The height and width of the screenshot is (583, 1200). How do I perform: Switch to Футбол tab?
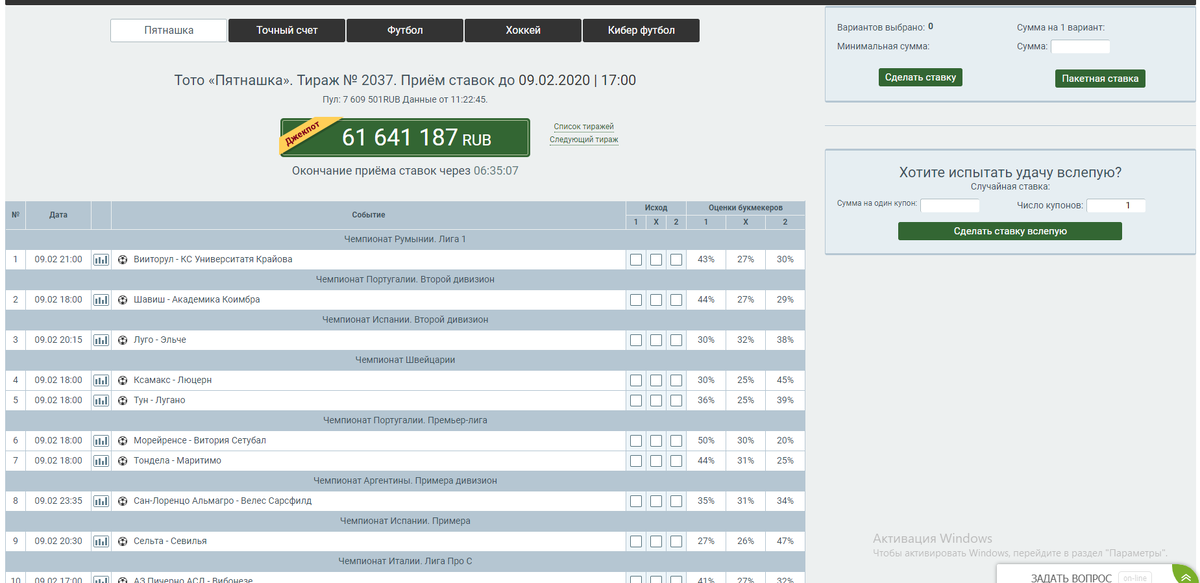[405, 30]
